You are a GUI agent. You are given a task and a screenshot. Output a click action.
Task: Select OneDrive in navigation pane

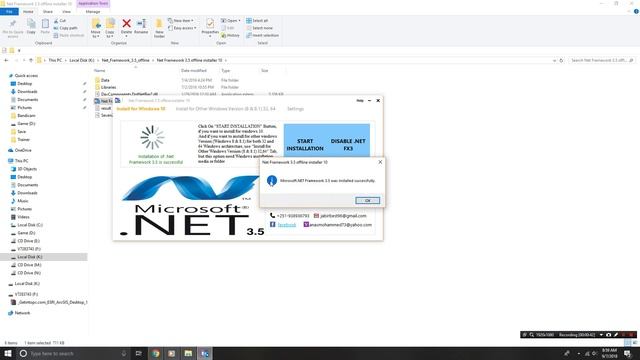[23, 150]
